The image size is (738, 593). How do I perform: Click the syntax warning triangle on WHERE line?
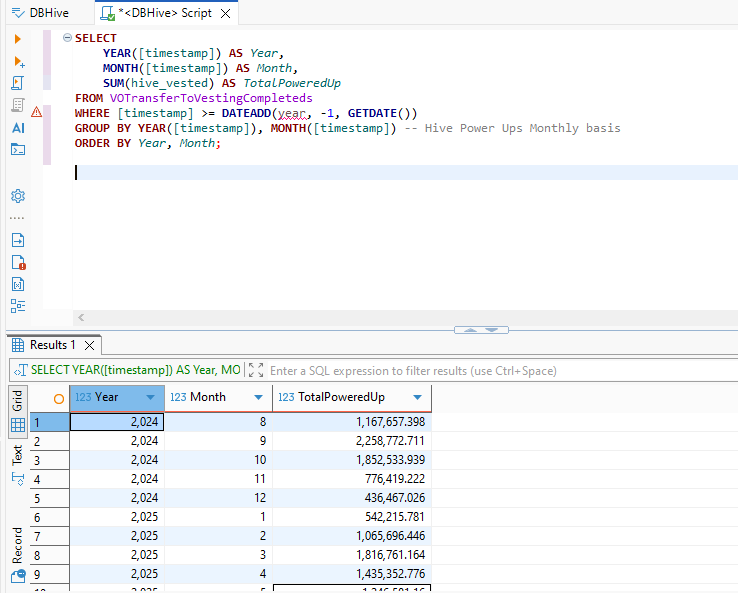tap(36, 112)
